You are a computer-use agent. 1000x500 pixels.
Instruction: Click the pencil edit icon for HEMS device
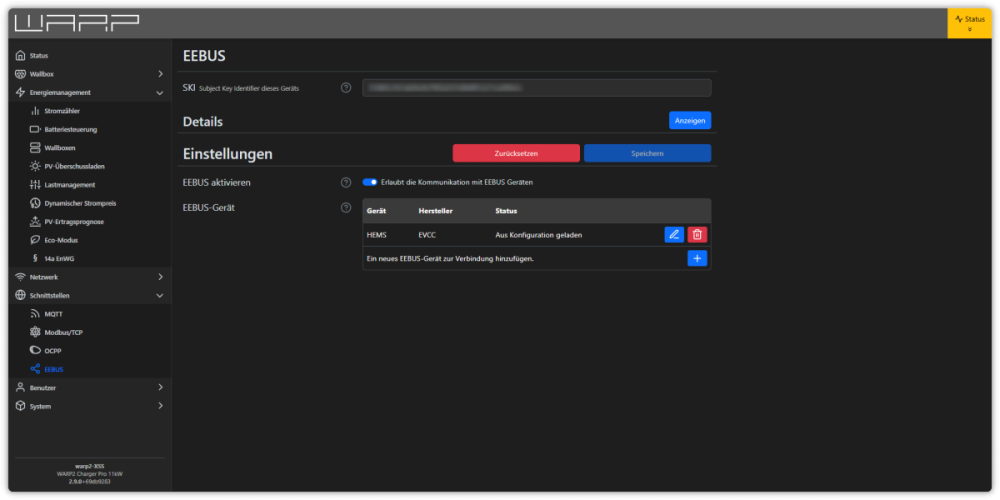coord(674,234)
